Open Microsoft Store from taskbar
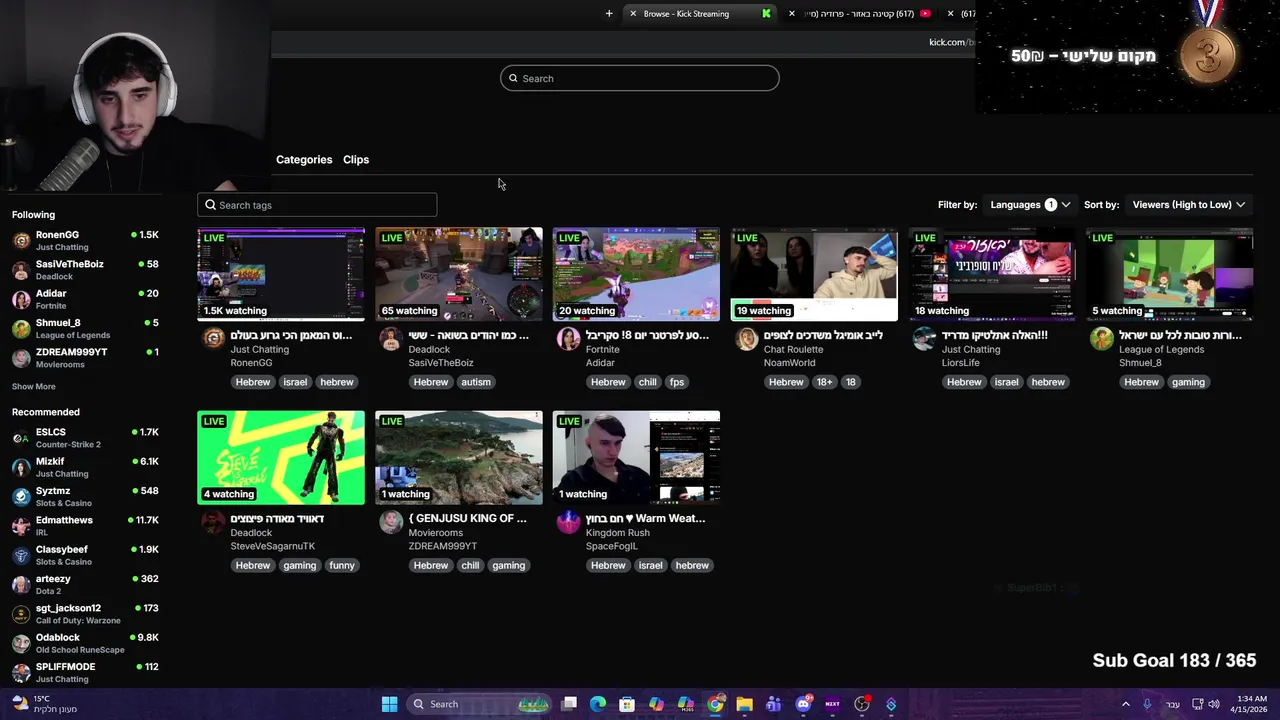 tap(627, 704)
